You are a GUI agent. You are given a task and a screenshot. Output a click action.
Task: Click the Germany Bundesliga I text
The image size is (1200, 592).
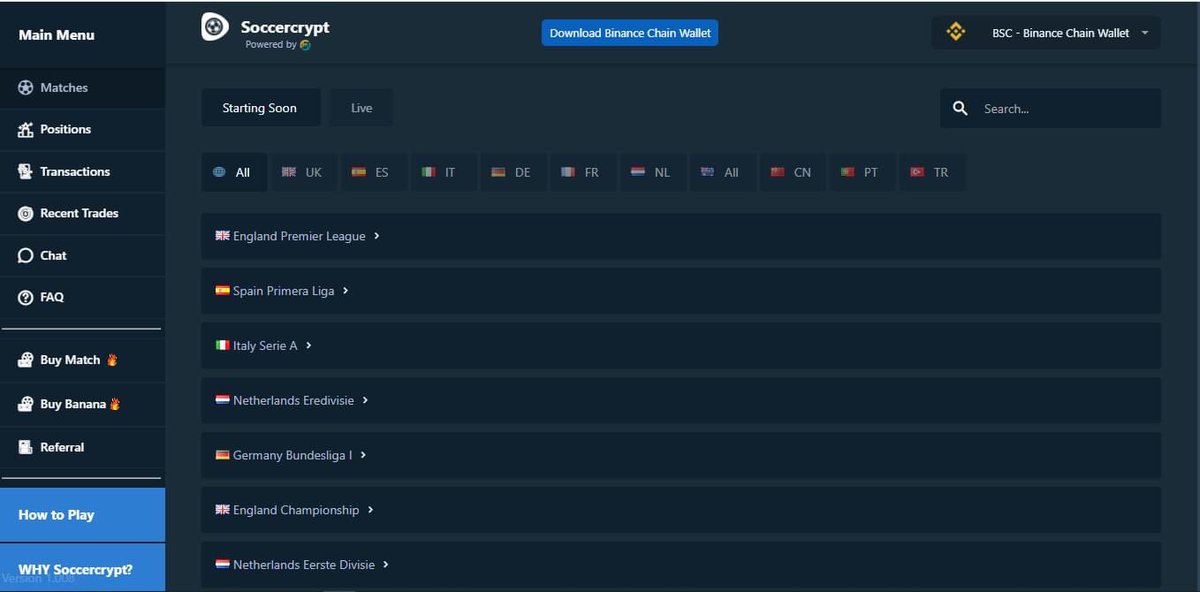tap(292, 455)
